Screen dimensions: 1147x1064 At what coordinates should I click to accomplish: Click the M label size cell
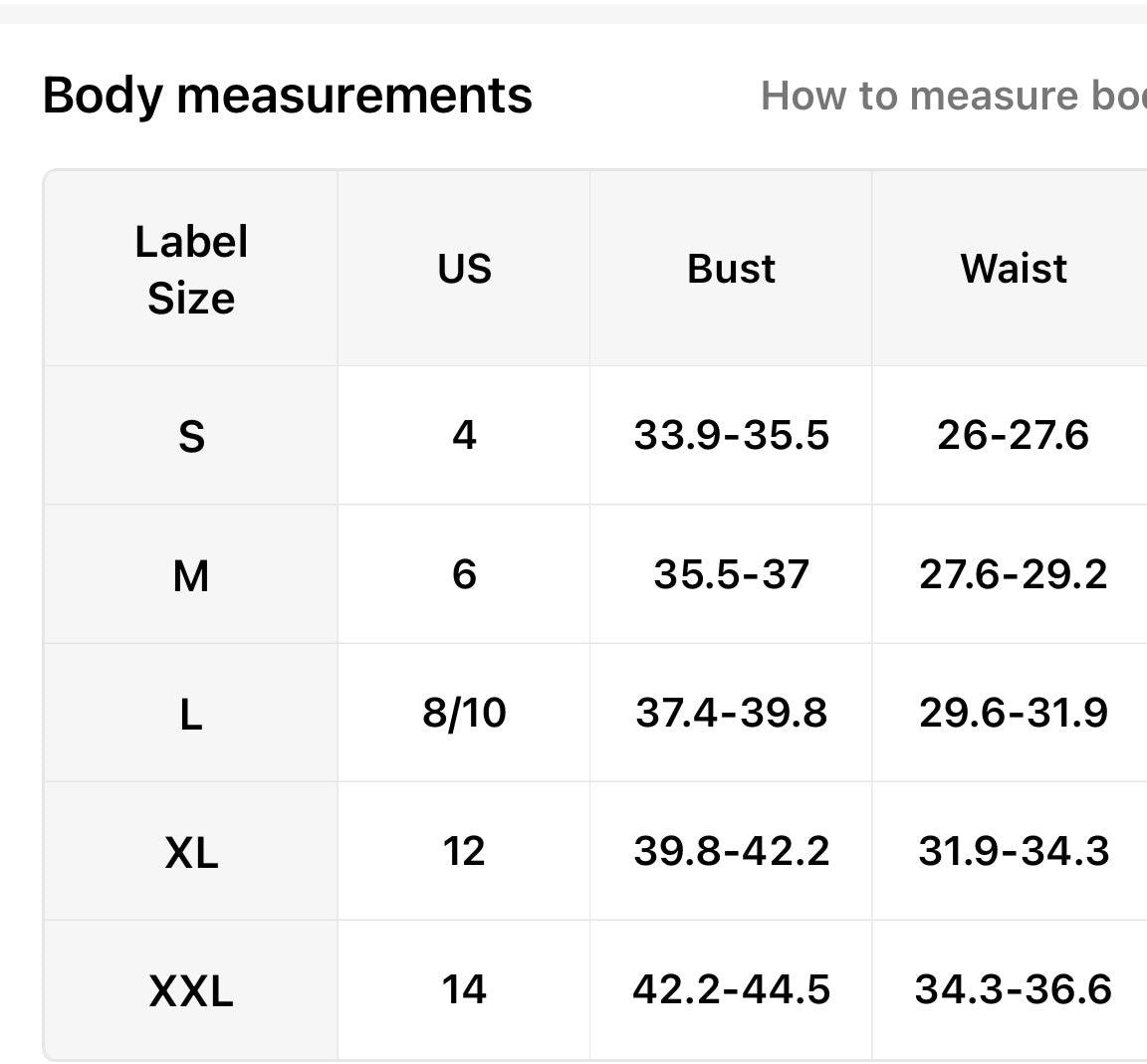coord(191,575)
